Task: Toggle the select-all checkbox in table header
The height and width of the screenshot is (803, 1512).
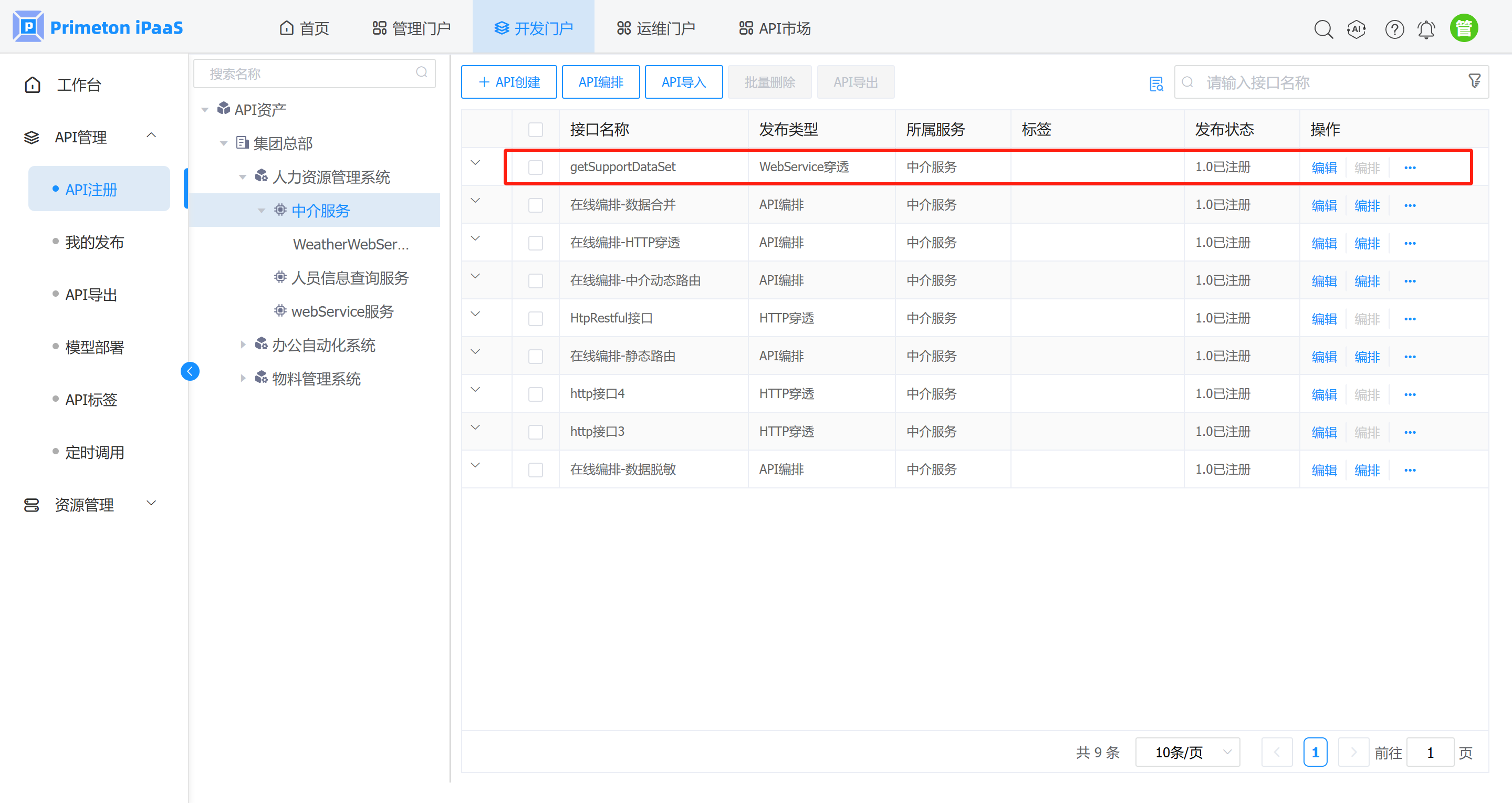Action: 535,130
